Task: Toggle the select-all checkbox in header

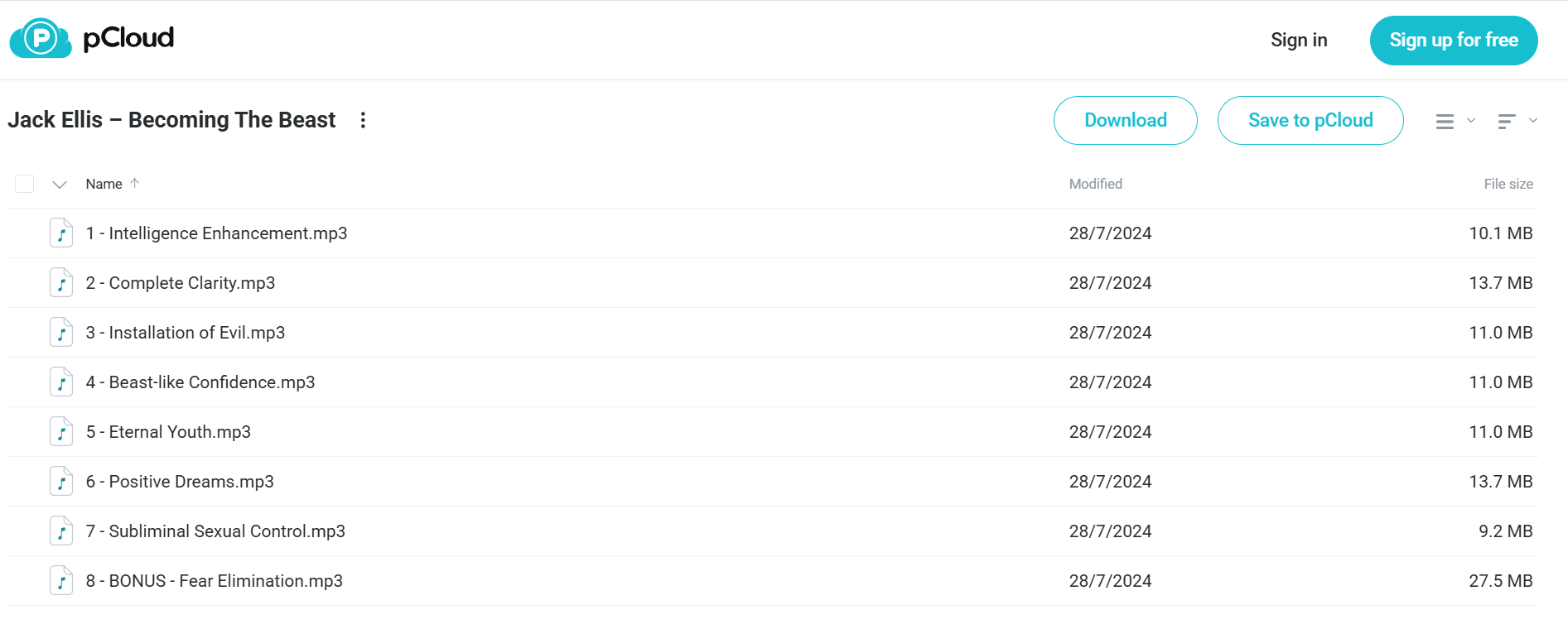Action: 25,184
